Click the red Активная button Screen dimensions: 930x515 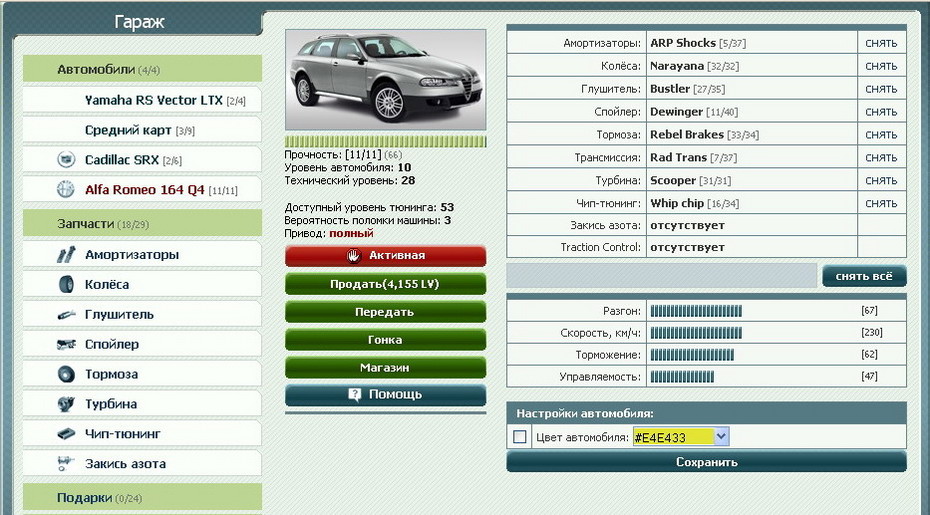pos(386,256)
